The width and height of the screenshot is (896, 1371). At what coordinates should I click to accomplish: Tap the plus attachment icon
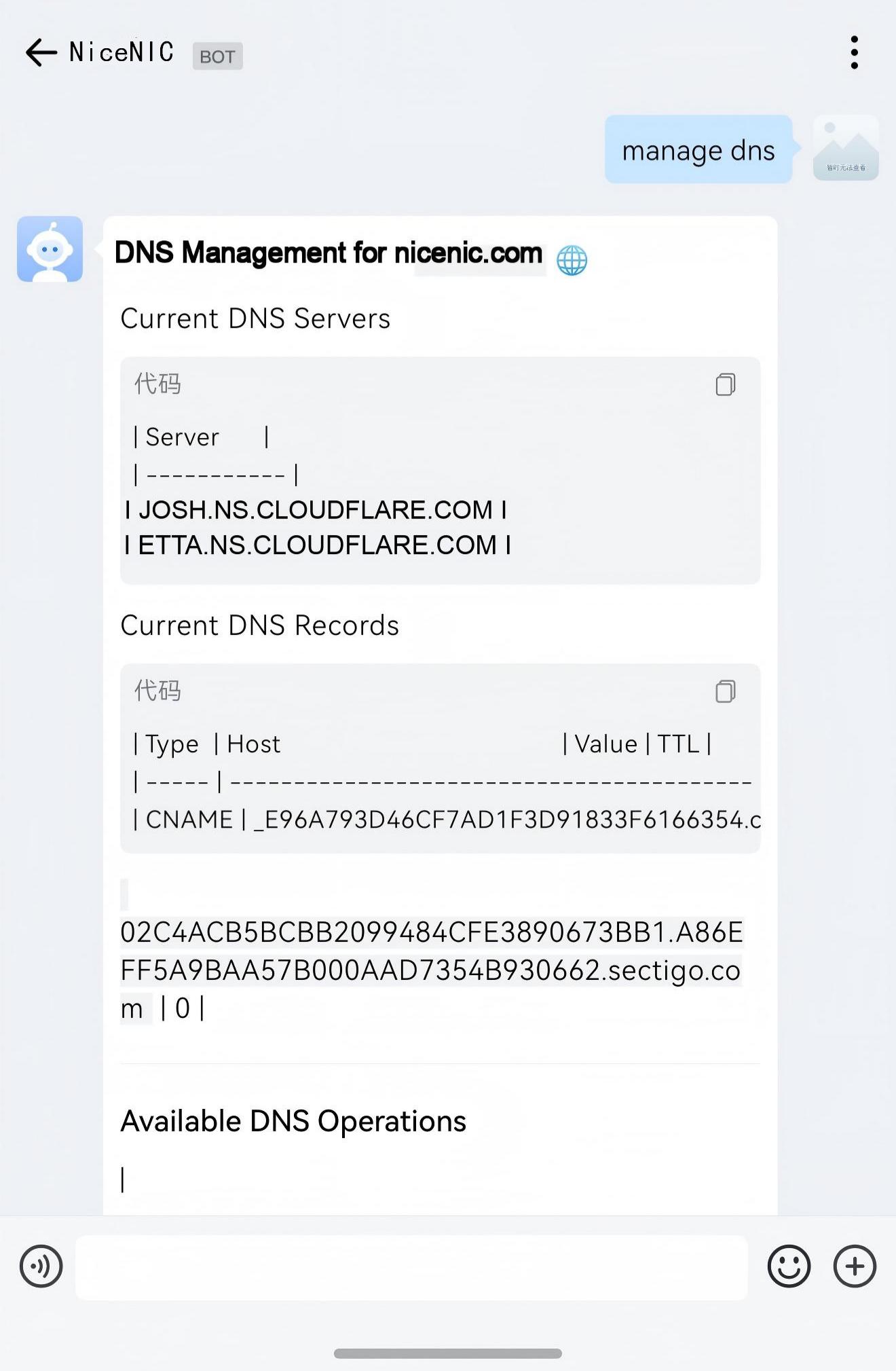[x=855, y=1266]
